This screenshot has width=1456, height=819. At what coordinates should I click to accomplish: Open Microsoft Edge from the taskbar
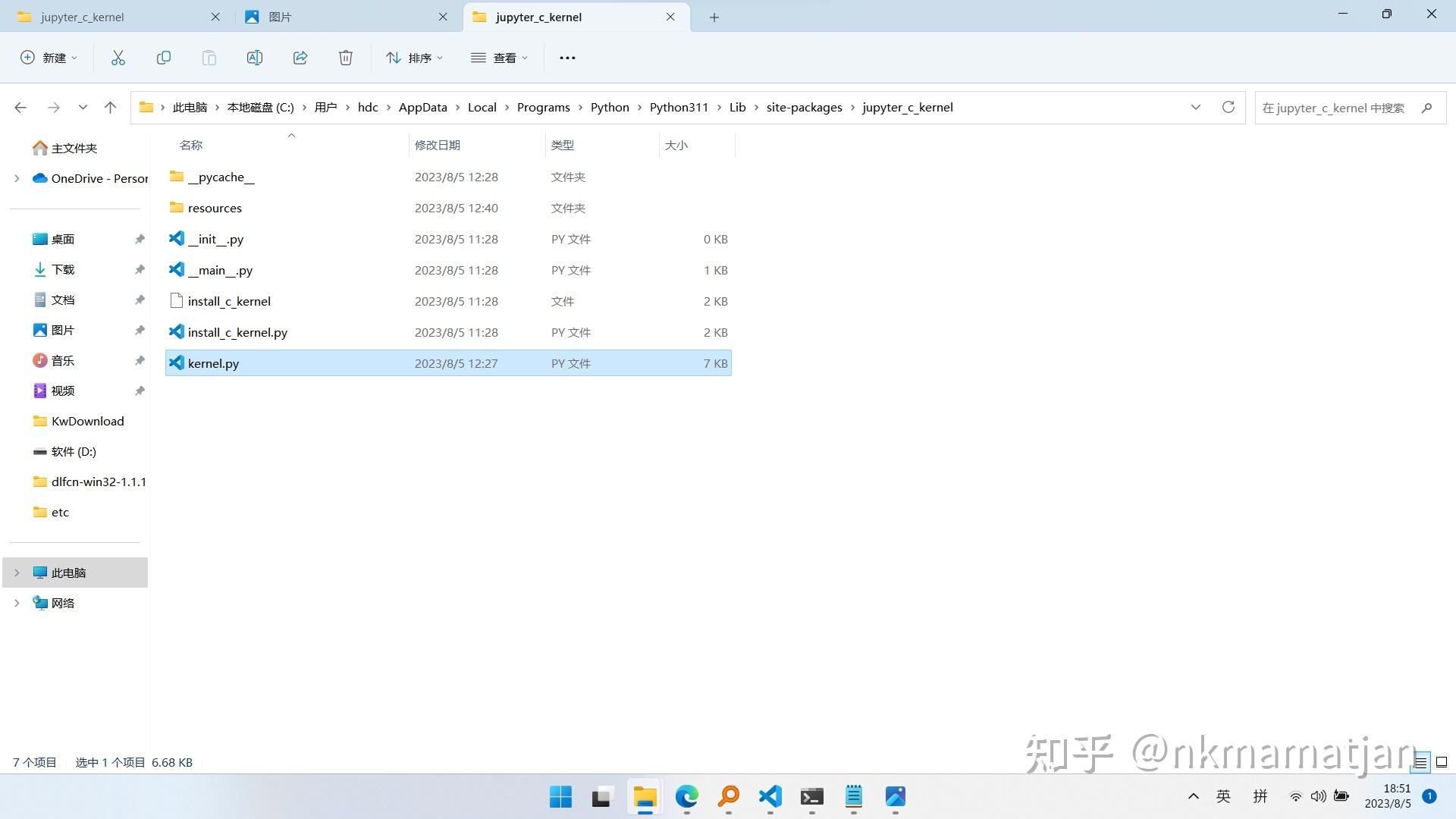coord(686,797)
